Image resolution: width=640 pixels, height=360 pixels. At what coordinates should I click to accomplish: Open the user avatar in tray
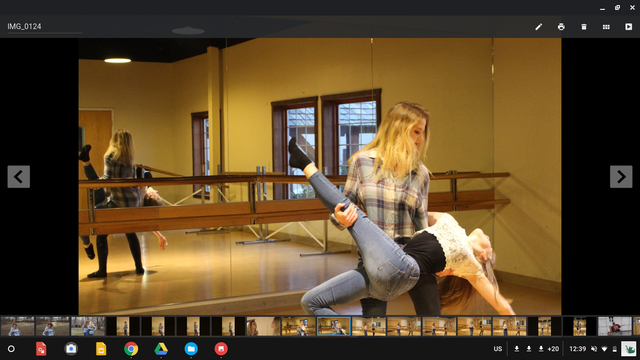pos(629,349)
